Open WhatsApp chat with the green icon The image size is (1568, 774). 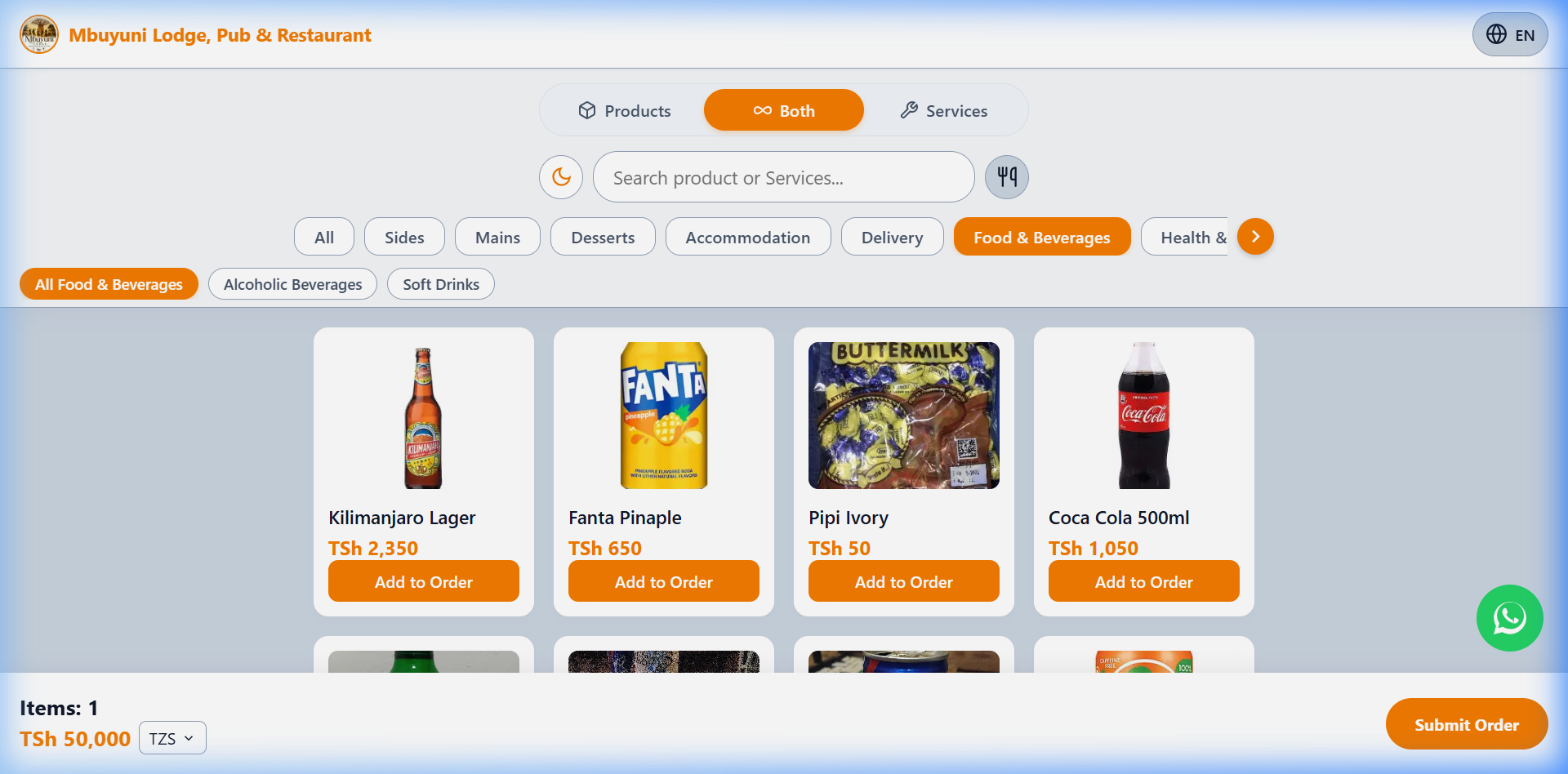tap(1509, 618)
